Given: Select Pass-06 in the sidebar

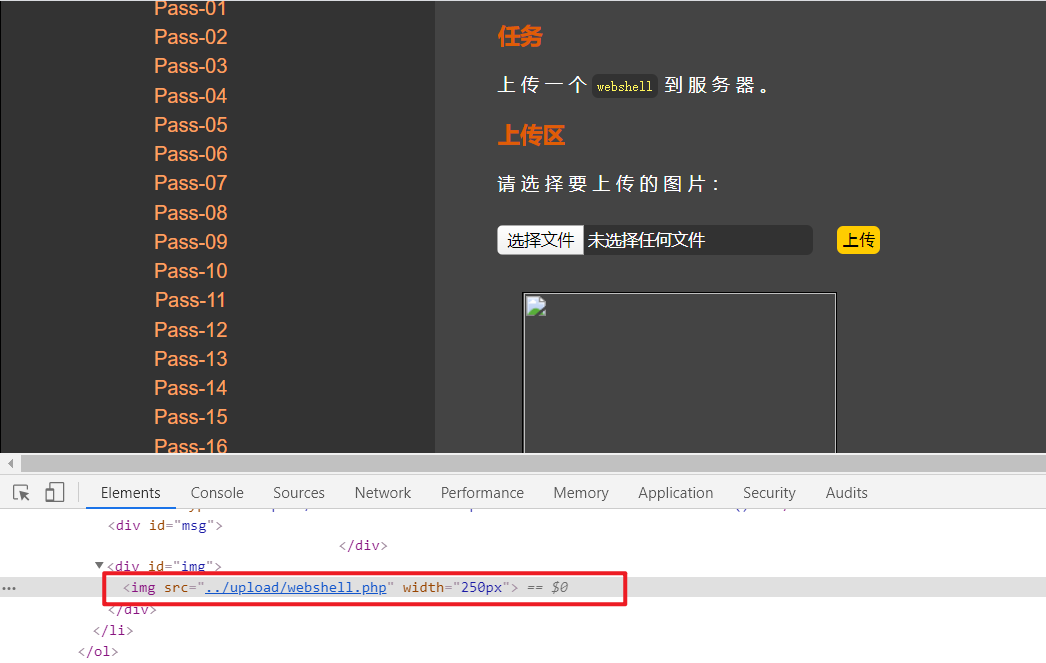Looking at the screenshot, I should (x=191, y=154).
